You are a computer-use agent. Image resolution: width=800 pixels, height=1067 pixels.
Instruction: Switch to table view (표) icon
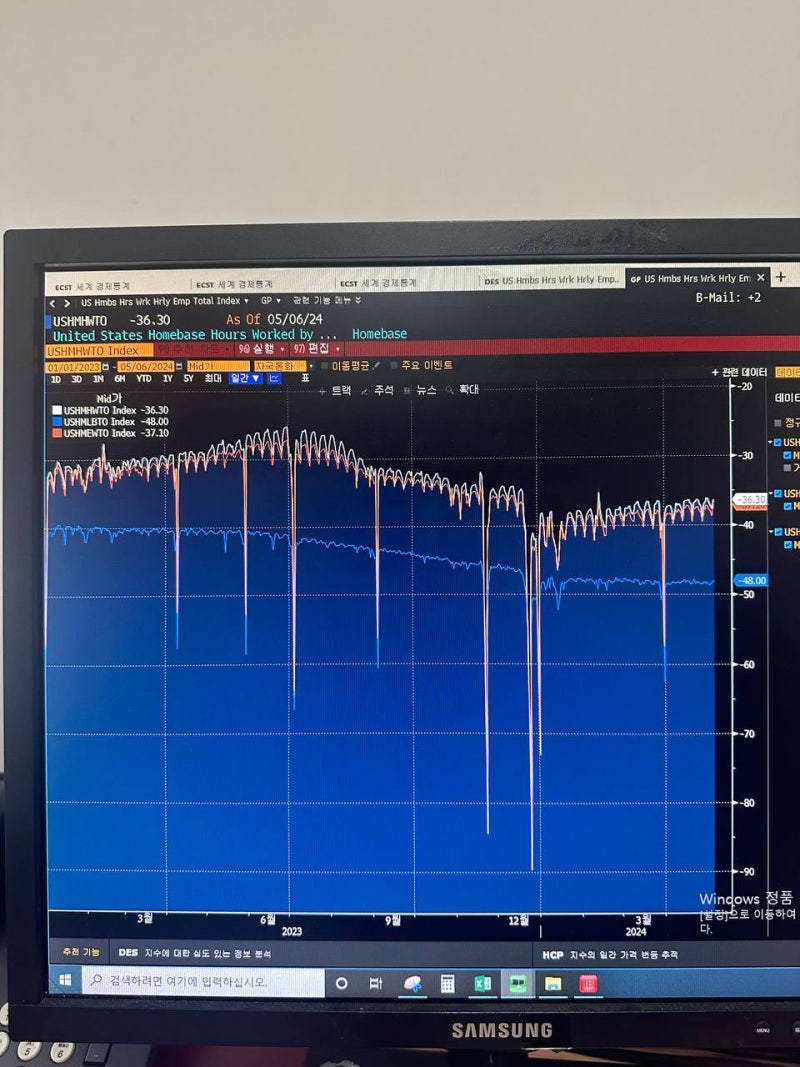305,378
